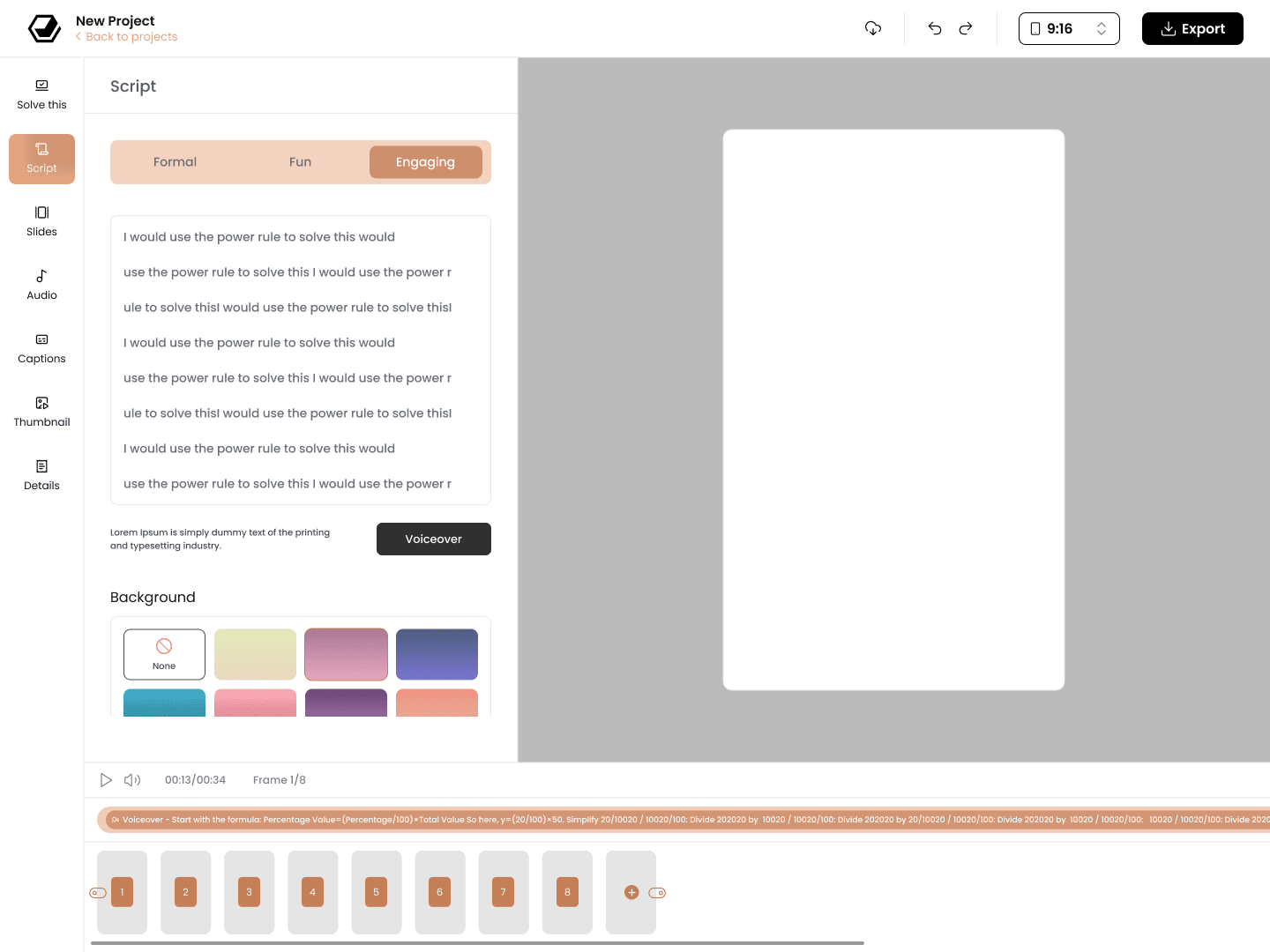The image size is (1270, 952).
Task: Open the Details panel
Action: (x=41, y=476)
